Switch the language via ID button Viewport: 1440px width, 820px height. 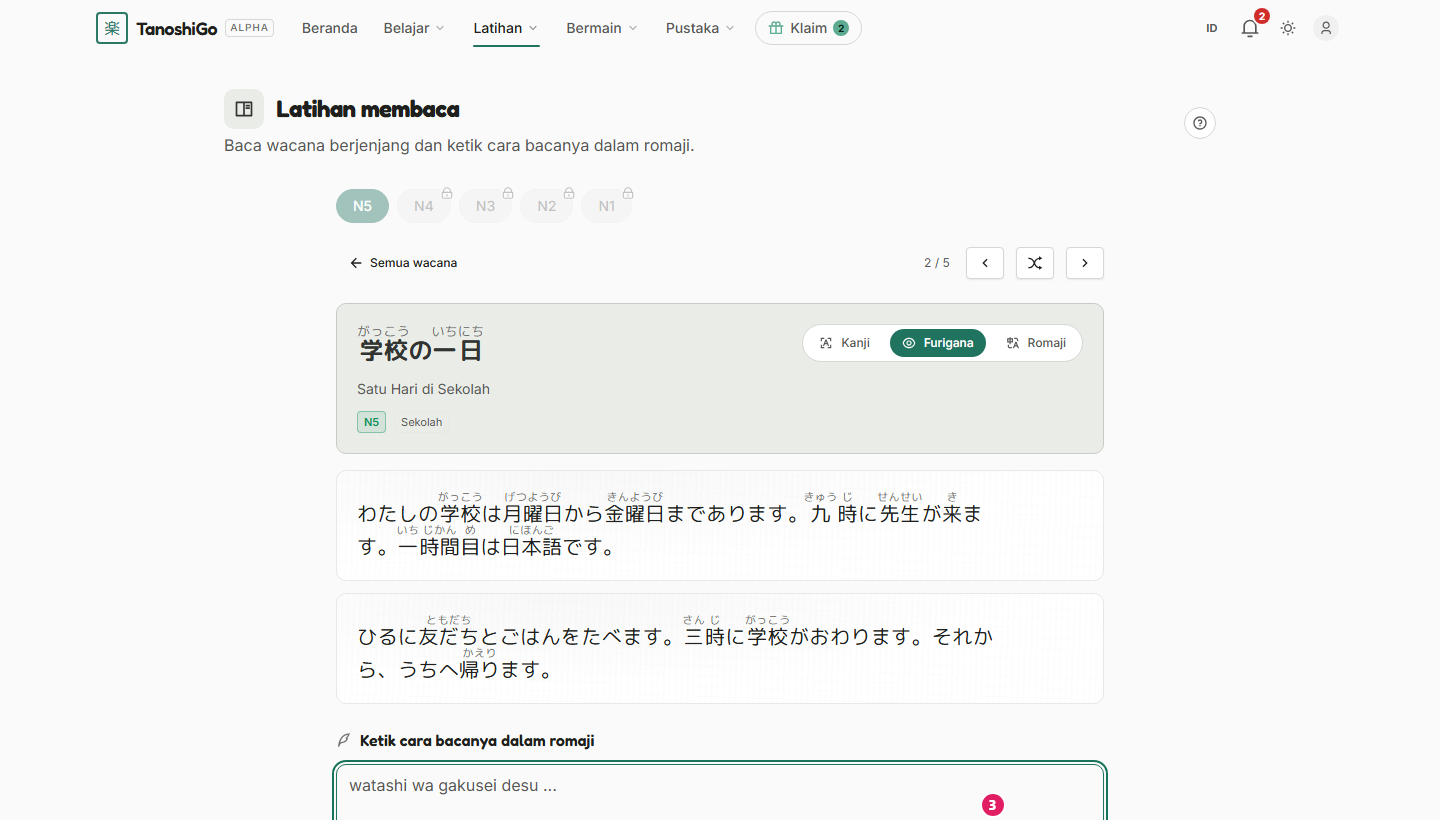tap(1212, 28)
